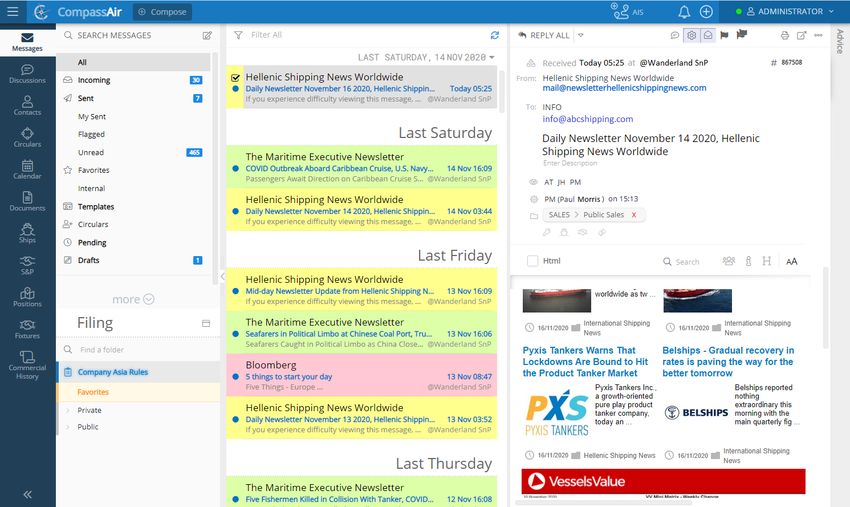Open the hamburger menu in top bar
Screen dimensions: 850x507
tap(12, 11)
